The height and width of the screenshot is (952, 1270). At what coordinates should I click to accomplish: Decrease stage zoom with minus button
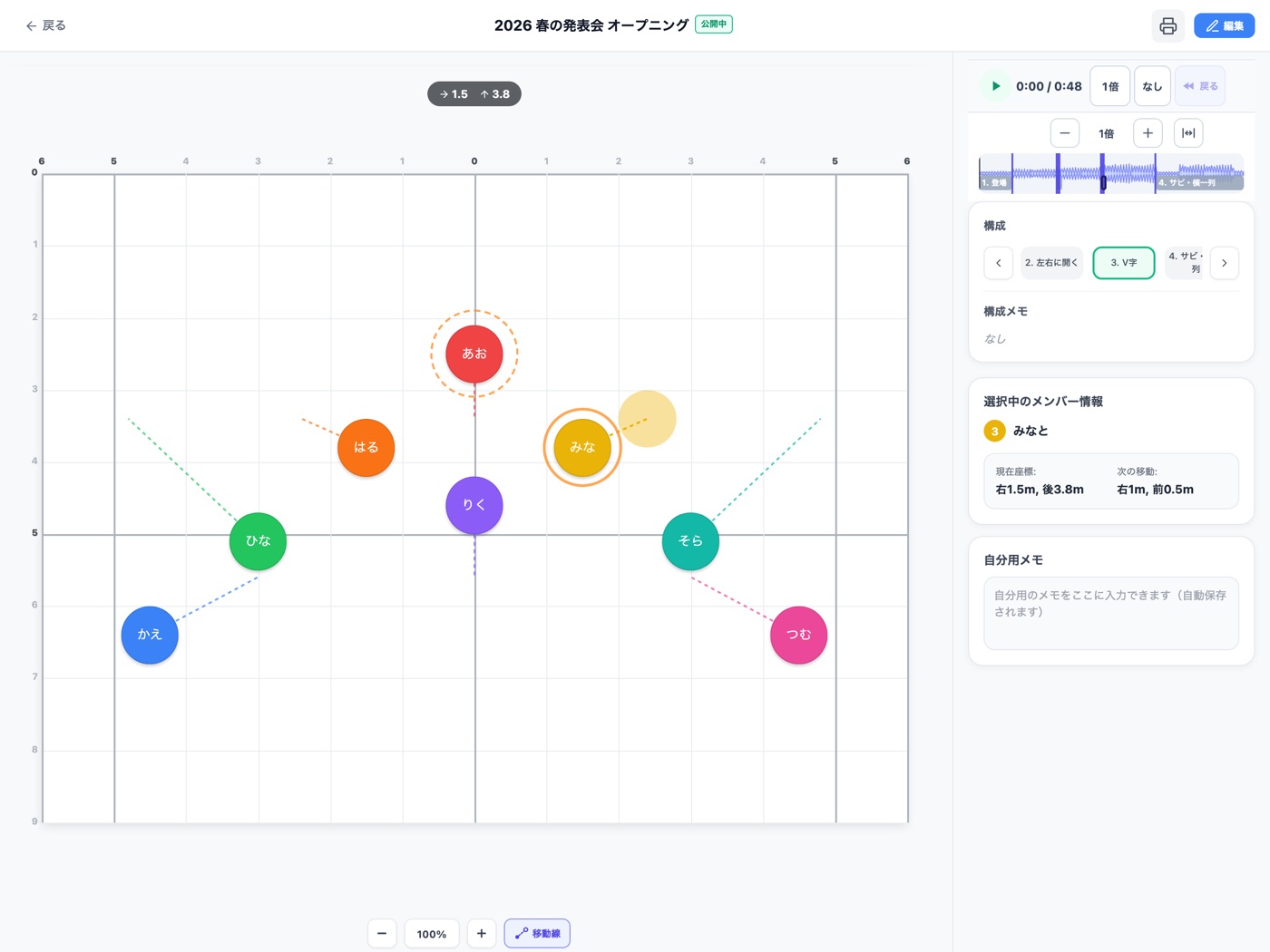pyautogui.click(x=382, y=933)
